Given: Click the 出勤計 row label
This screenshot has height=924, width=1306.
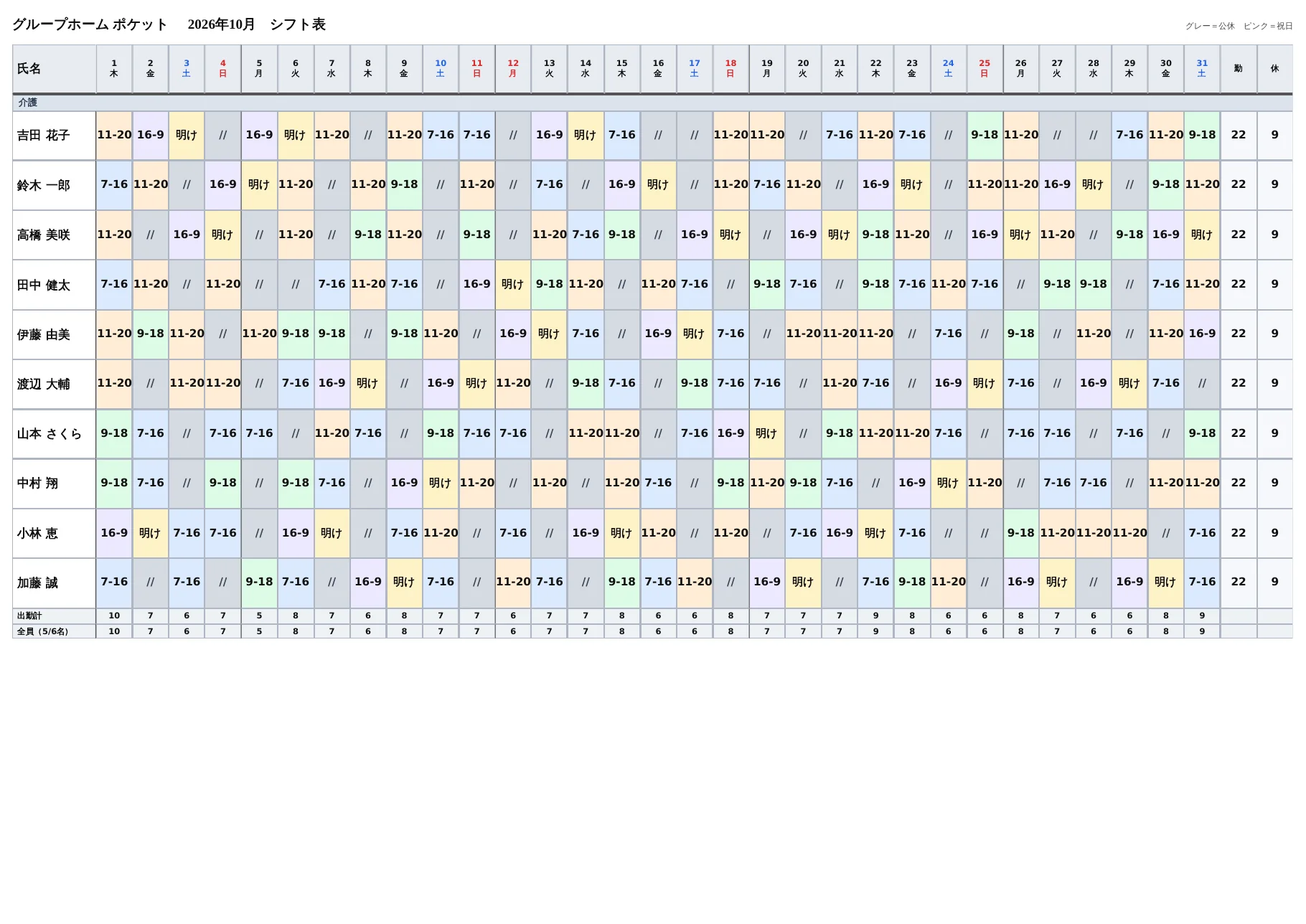Looking at the screenshot, I should tap(55, 616).
